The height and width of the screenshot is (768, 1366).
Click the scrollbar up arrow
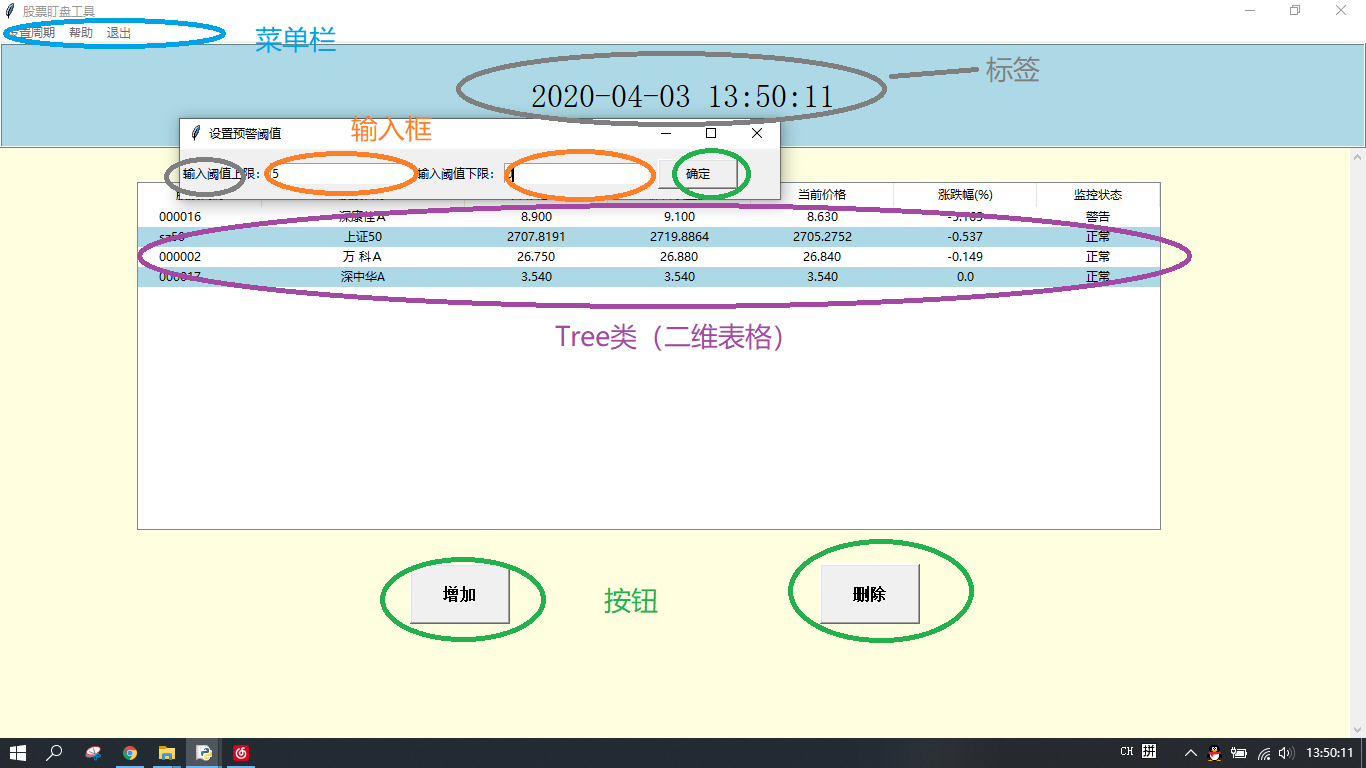[1357, 157]
